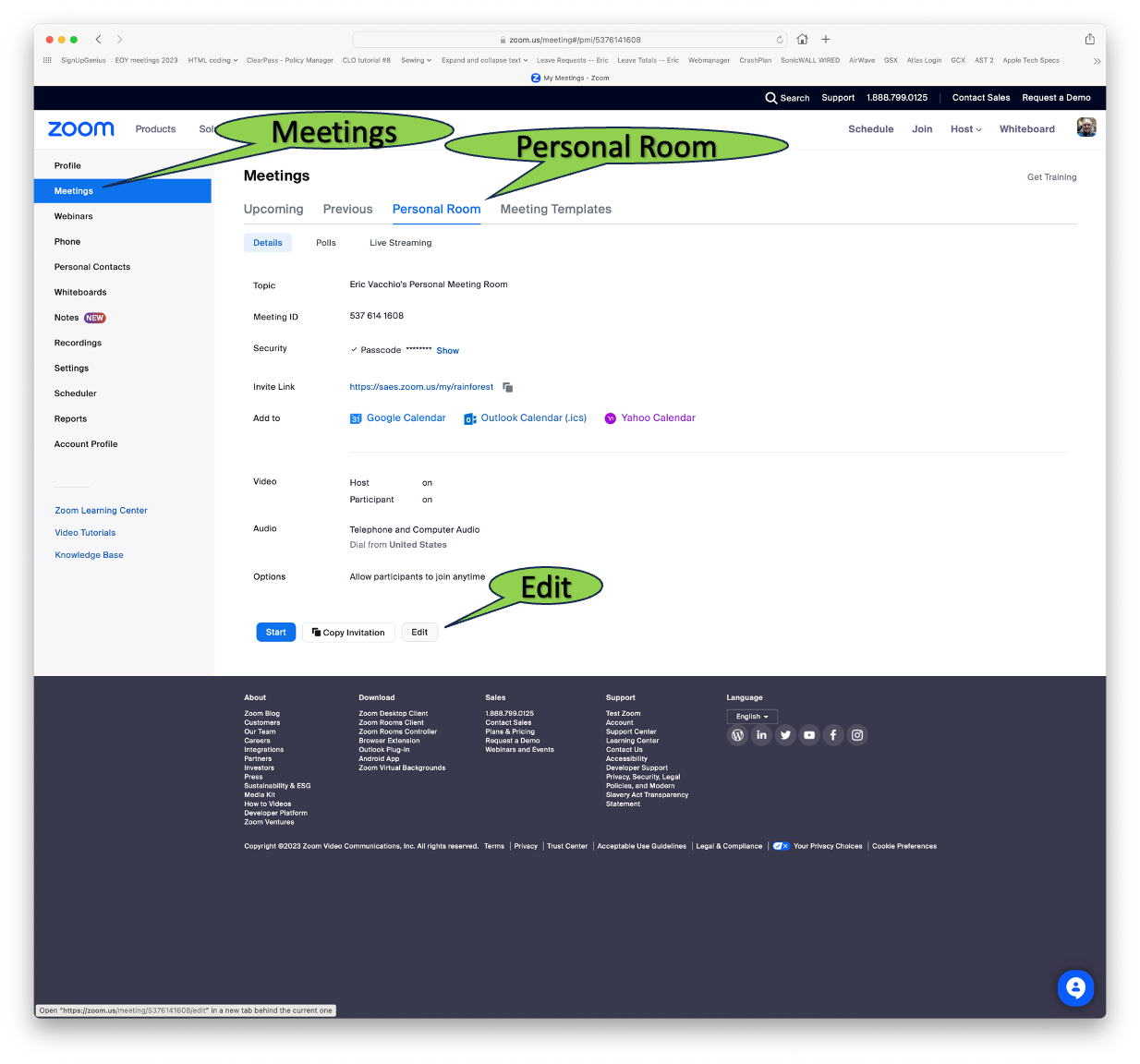The width and height of the screenshot is (1140, 1064).
Task: Click the Search magnifier in top bar
Action: pos(770,98)
